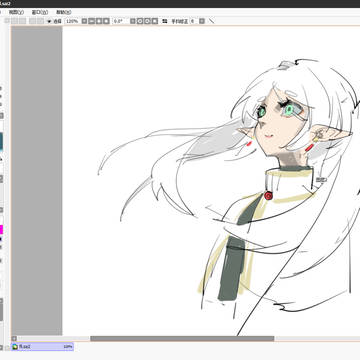Open the zoom percentage dropdown arrow
The image size is (360, 360).
pyautogui.click(x=84, y=21)
